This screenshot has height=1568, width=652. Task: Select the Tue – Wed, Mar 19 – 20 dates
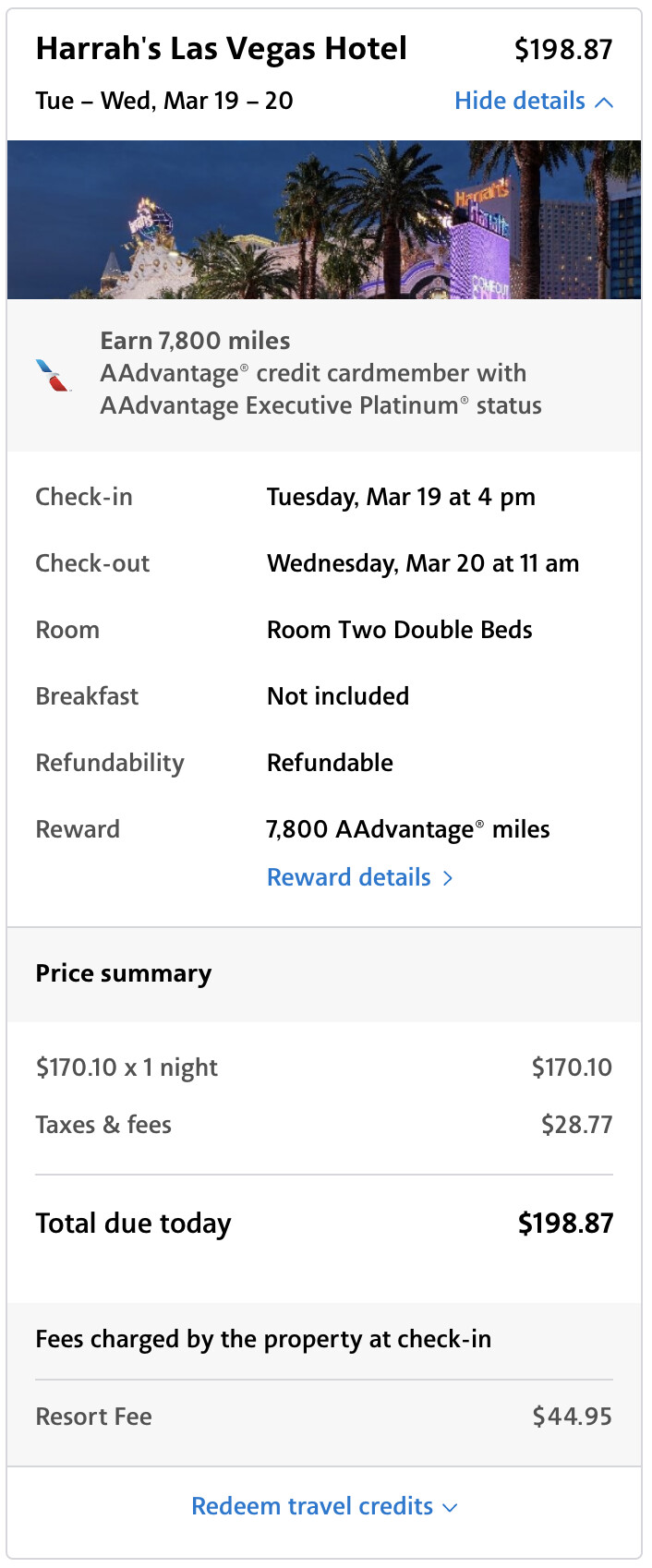click(164, 101)
